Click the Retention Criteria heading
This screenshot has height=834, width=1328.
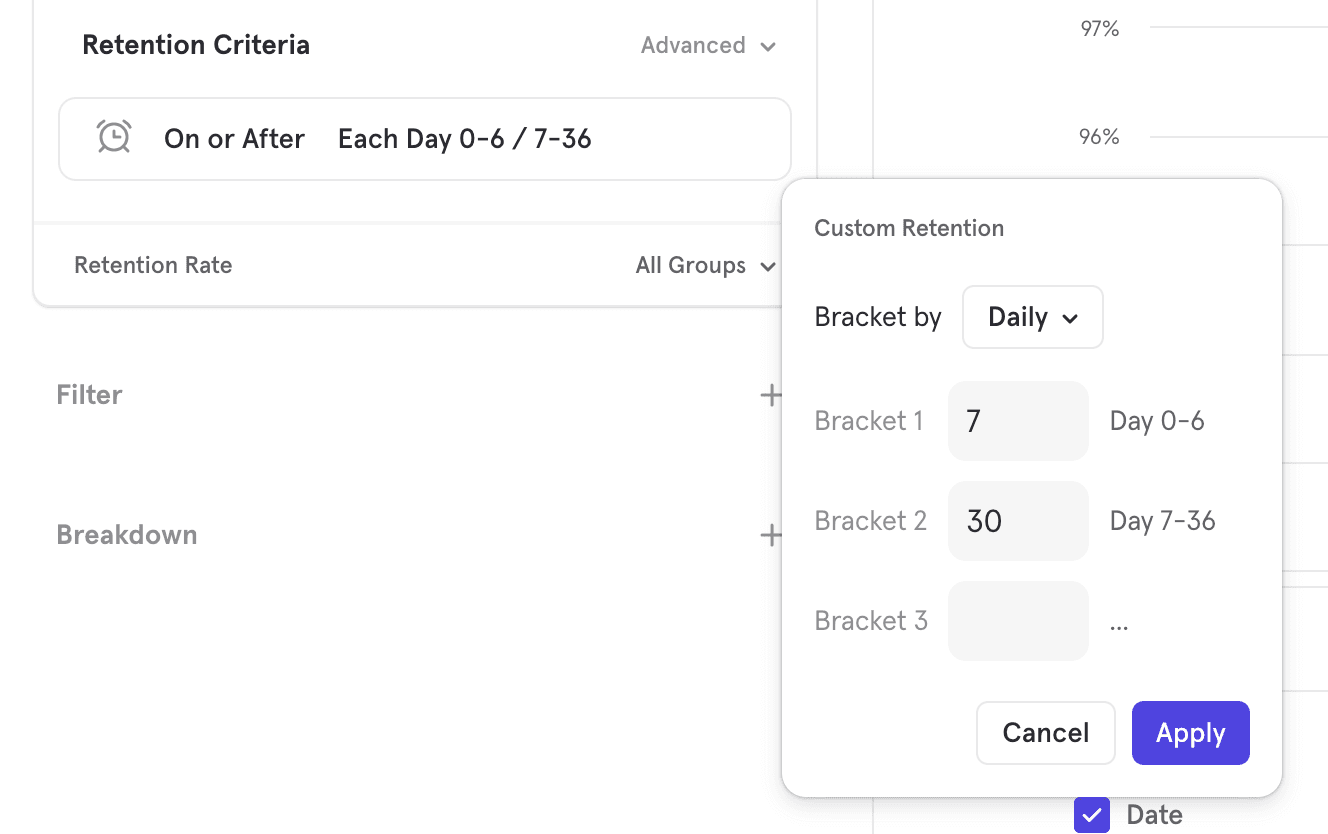pos(196,45)
